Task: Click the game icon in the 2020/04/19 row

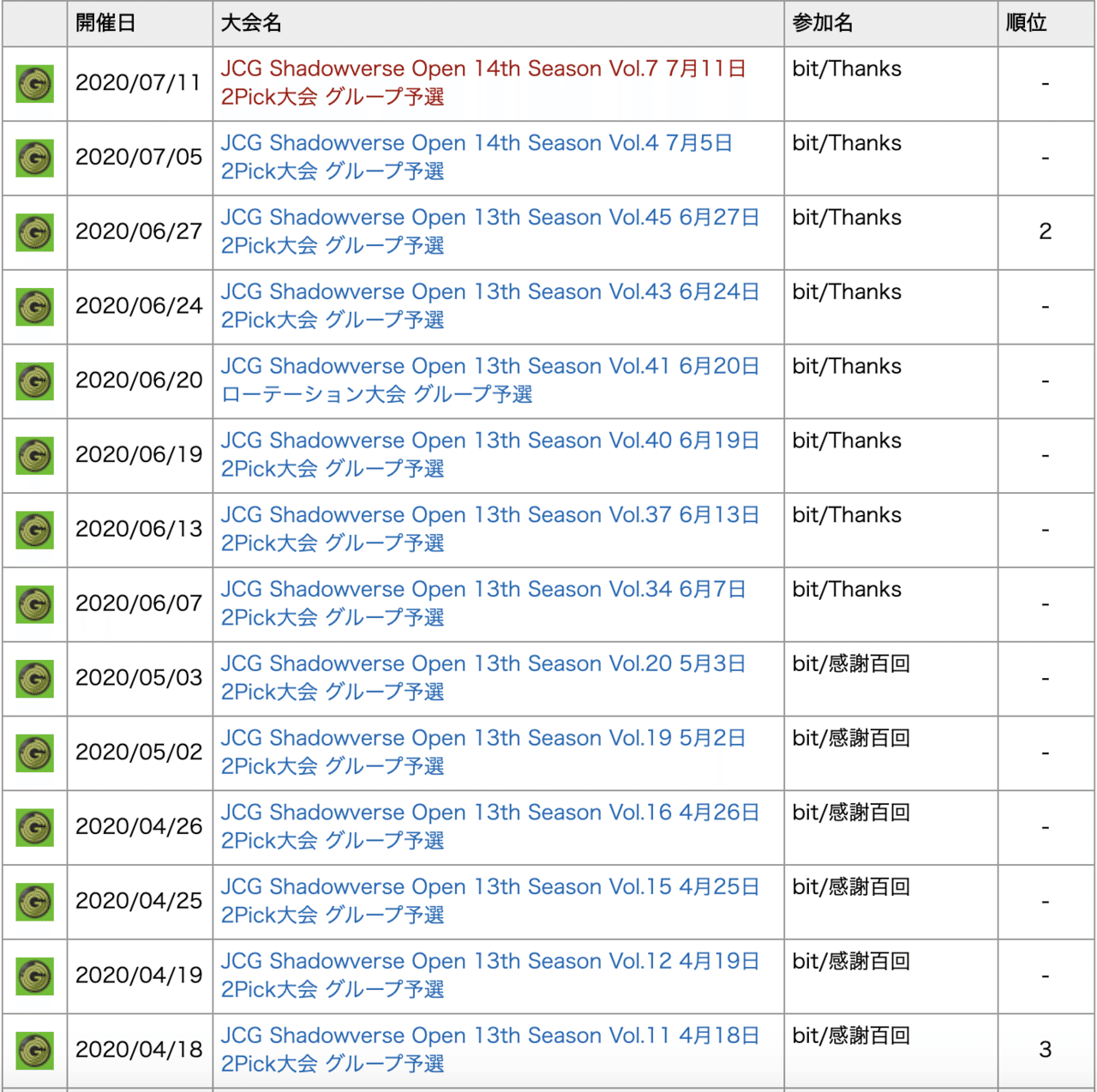Action: click(x=35, y=976)
